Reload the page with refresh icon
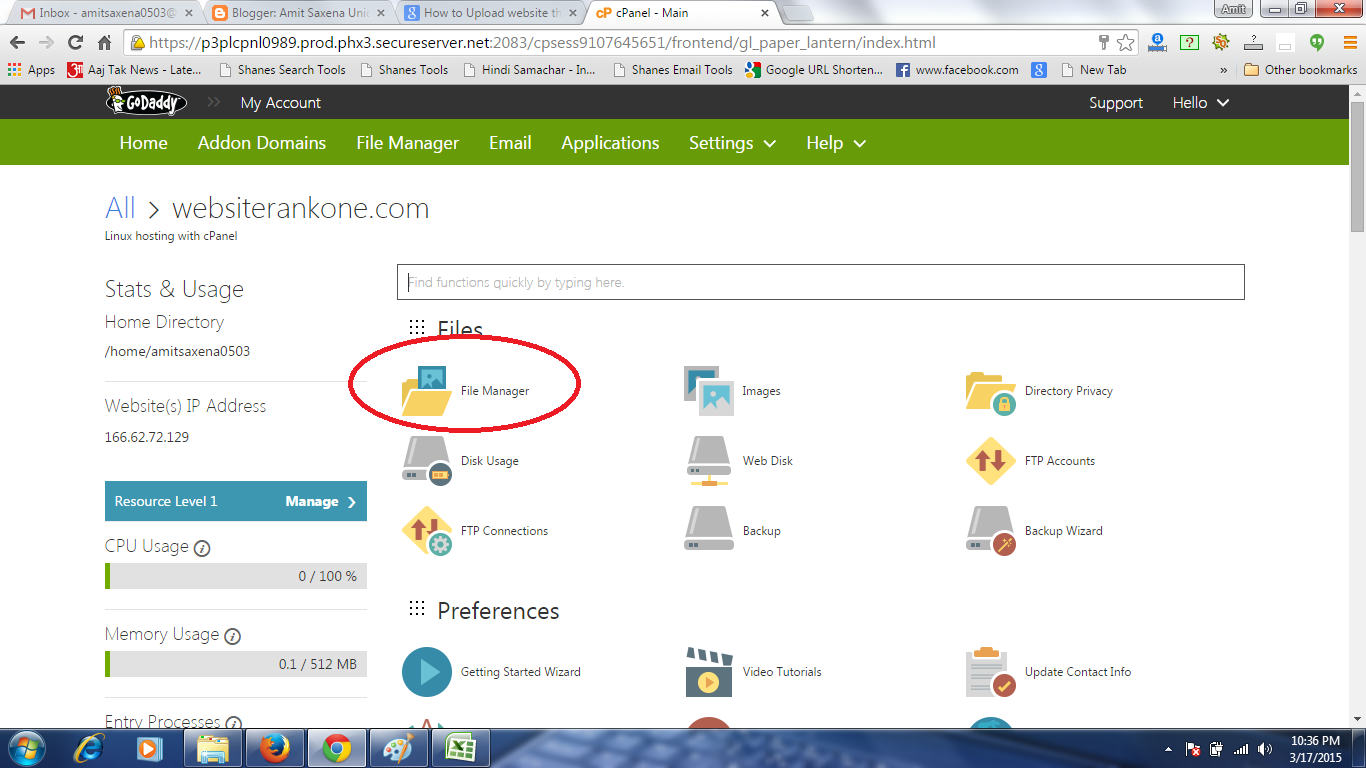 coord(75,43)
